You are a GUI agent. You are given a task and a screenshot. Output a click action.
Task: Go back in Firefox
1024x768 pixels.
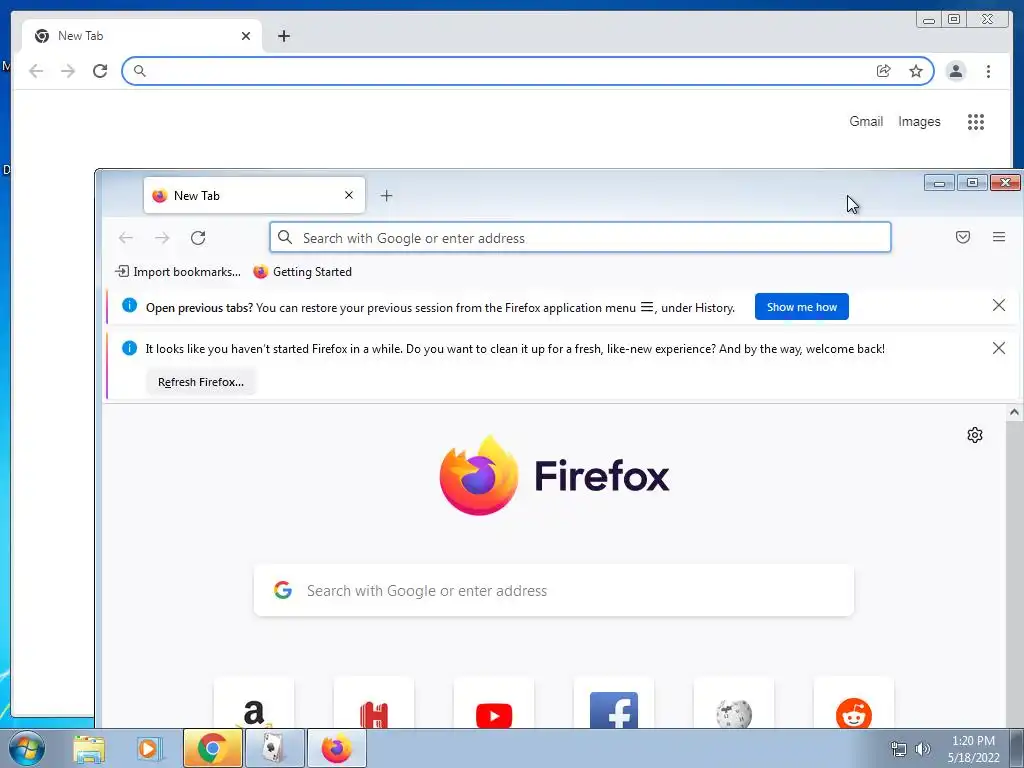tap(126, 238)
